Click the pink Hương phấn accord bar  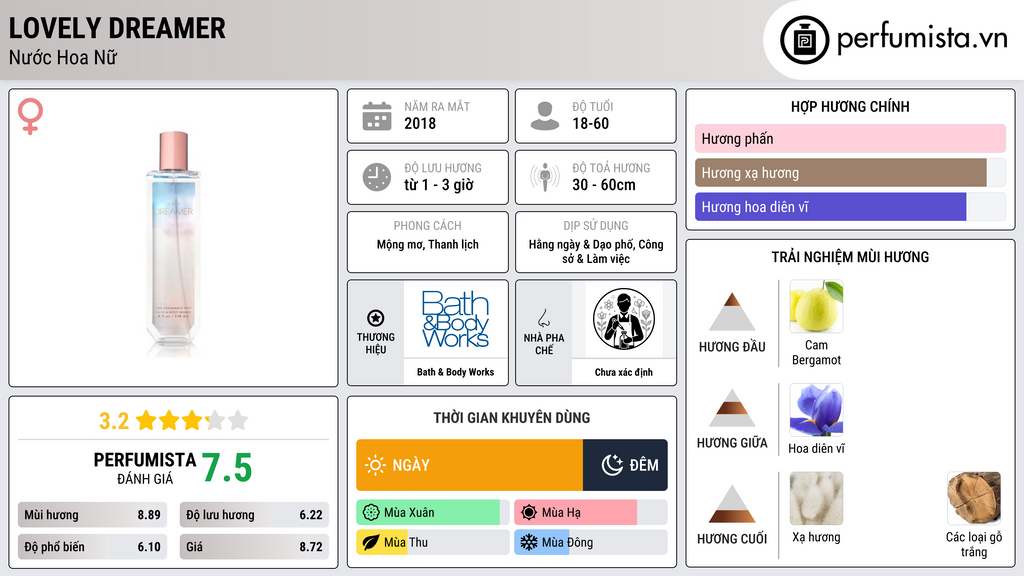click(850, 138)
